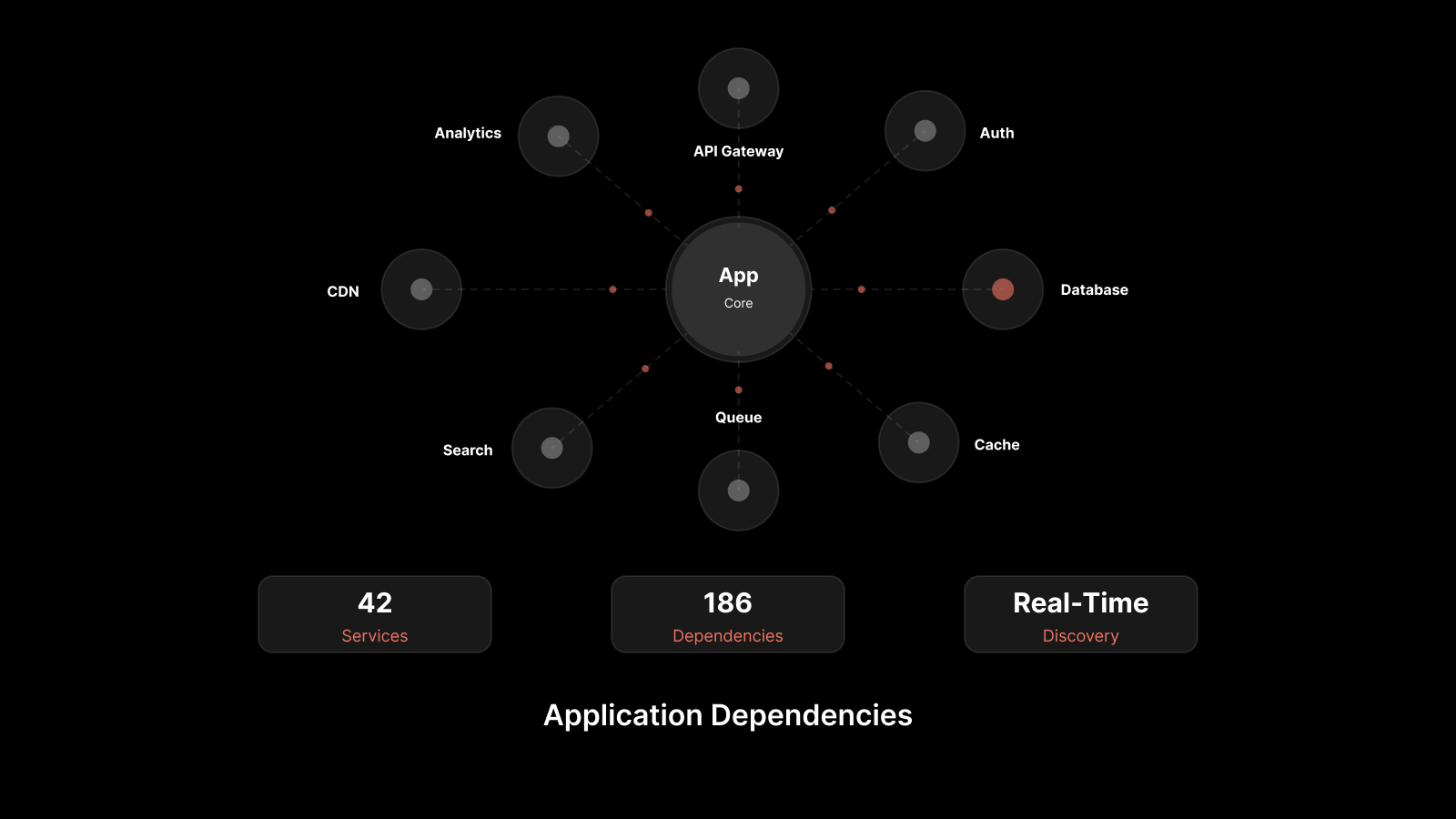1456x819 pixels.
Task: Click the red dot on Auth connection line
Action: 832,210
